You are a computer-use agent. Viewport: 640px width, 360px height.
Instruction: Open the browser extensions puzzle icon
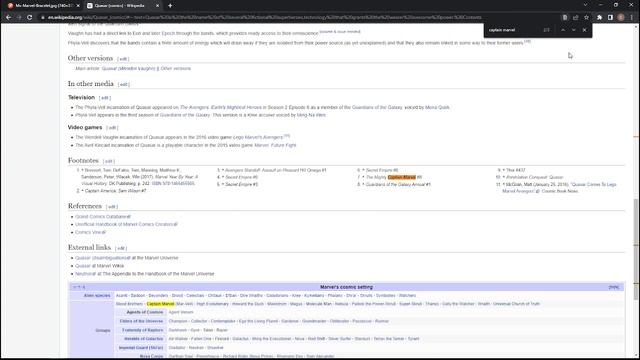point(600,18)
